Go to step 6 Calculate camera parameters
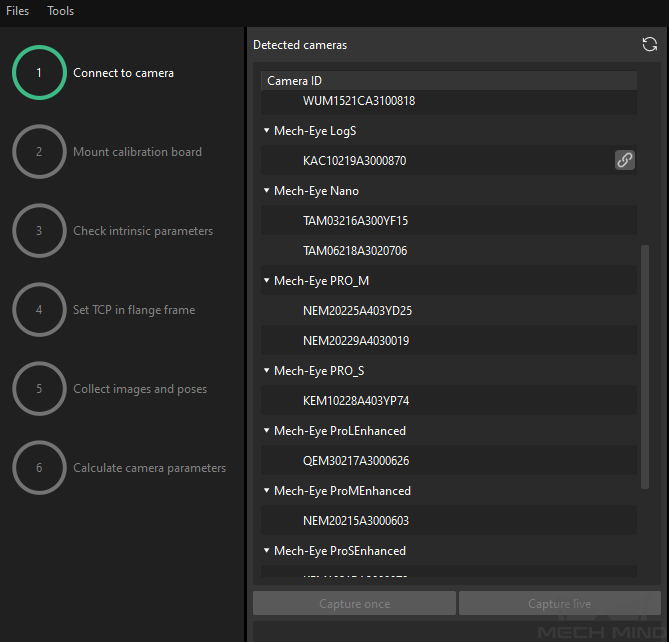 pyautogui.click(x=119, y=468)
